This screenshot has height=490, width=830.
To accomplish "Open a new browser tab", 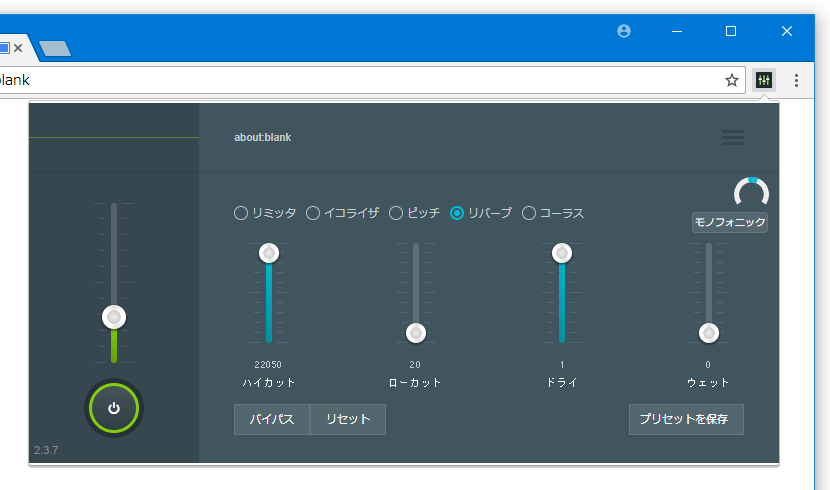I will (55, 49).
